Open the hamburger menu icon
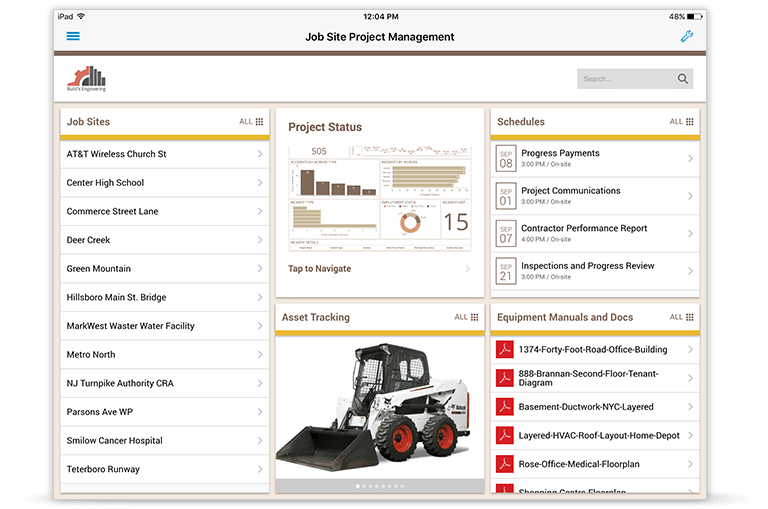The width and height of the screenshot is (768, 509). pos(73,37)
